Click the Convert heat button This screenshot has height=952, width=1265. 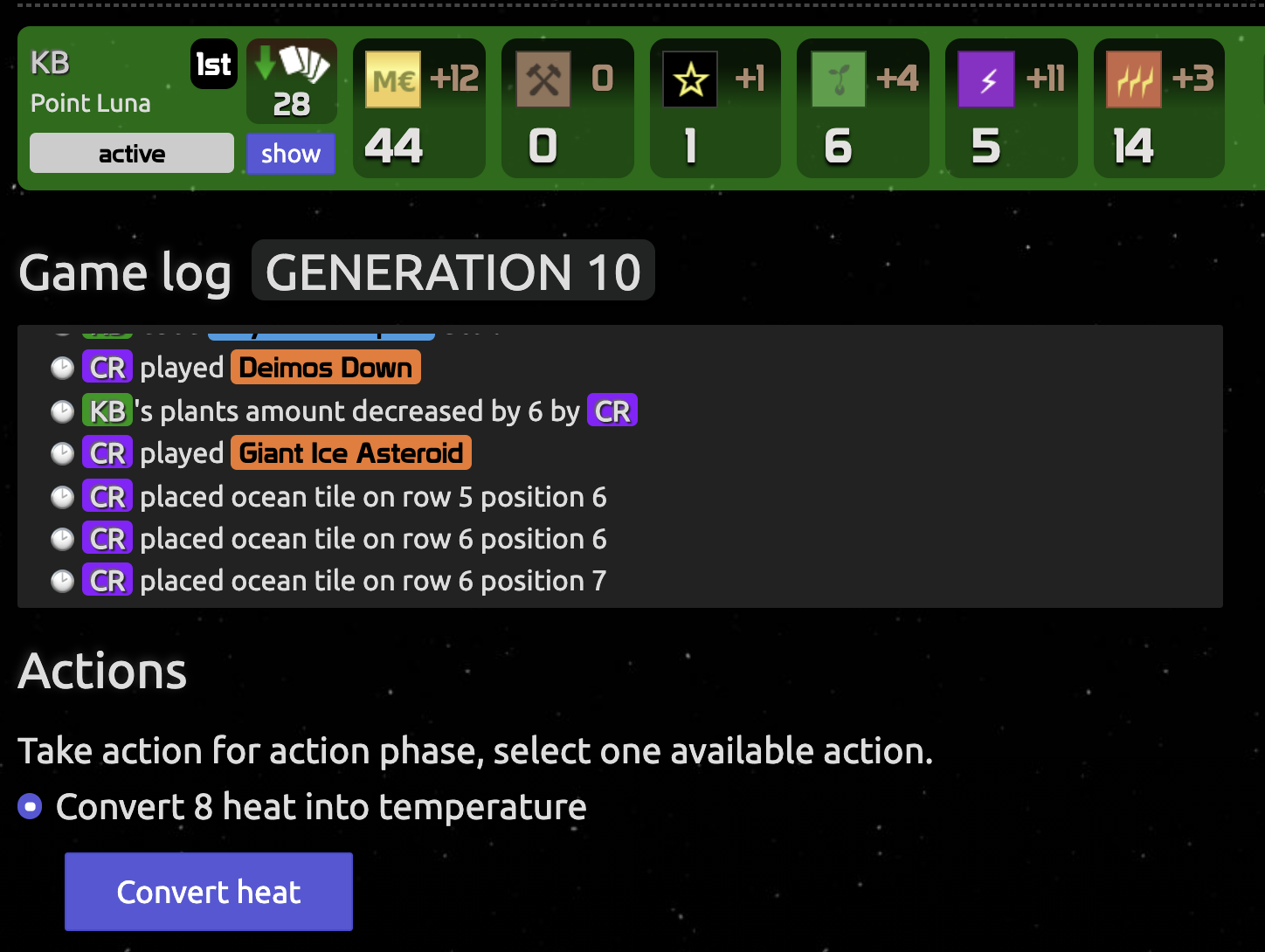(209, 892)
